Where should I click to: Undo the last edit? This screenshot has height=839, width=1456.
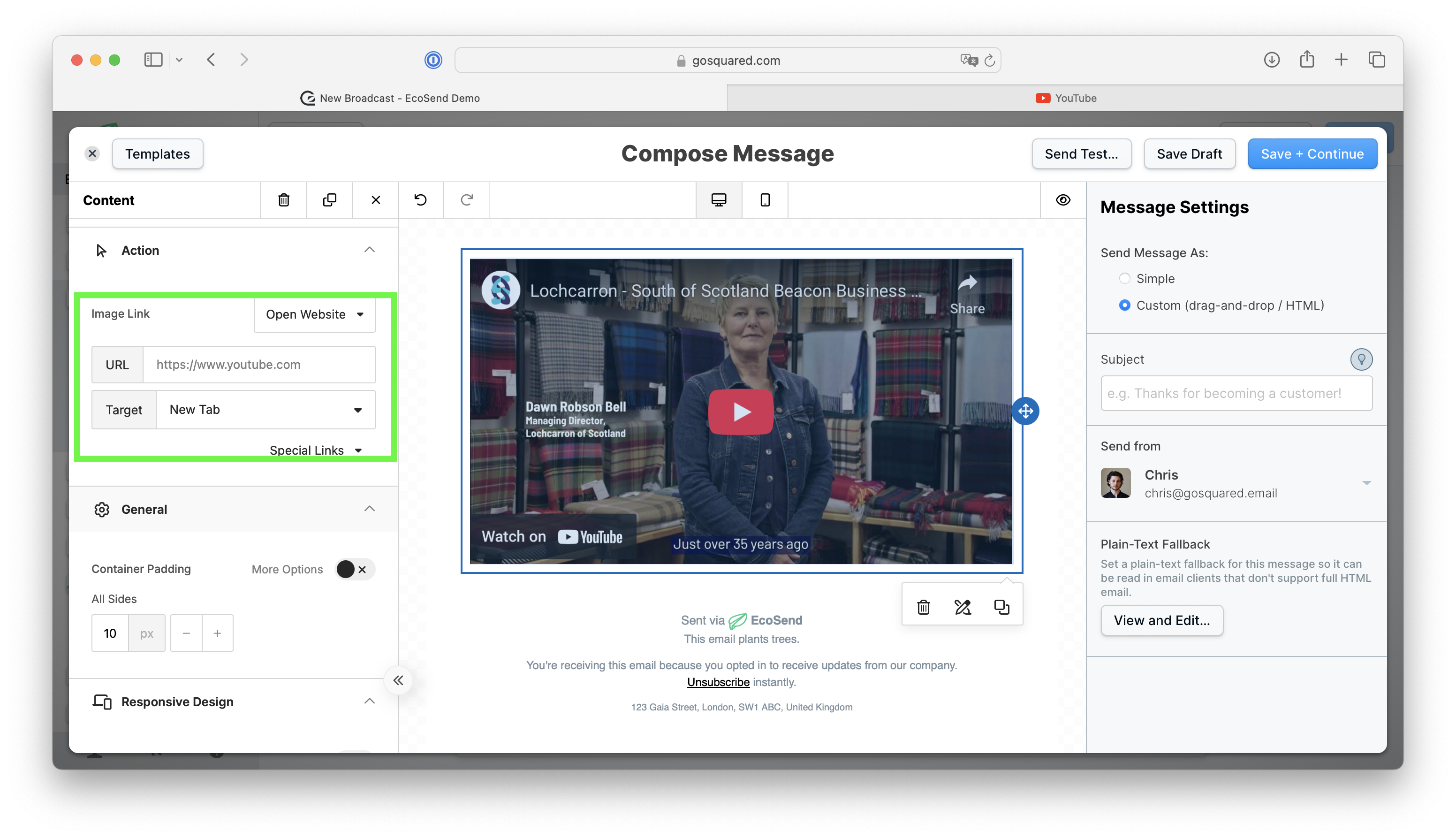[420, 200]
